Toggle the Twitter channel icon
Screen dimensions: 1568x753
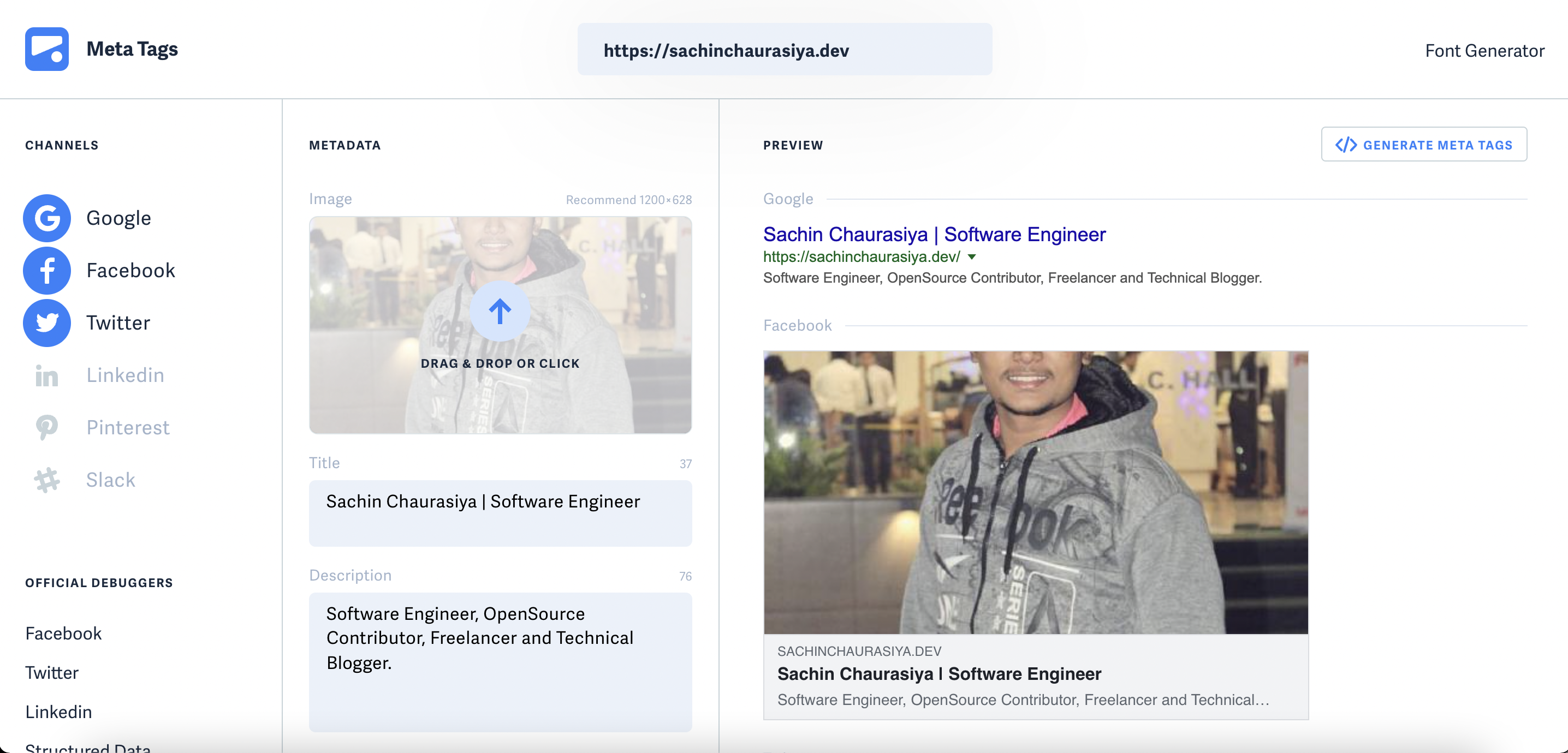[x=47, y=322]
